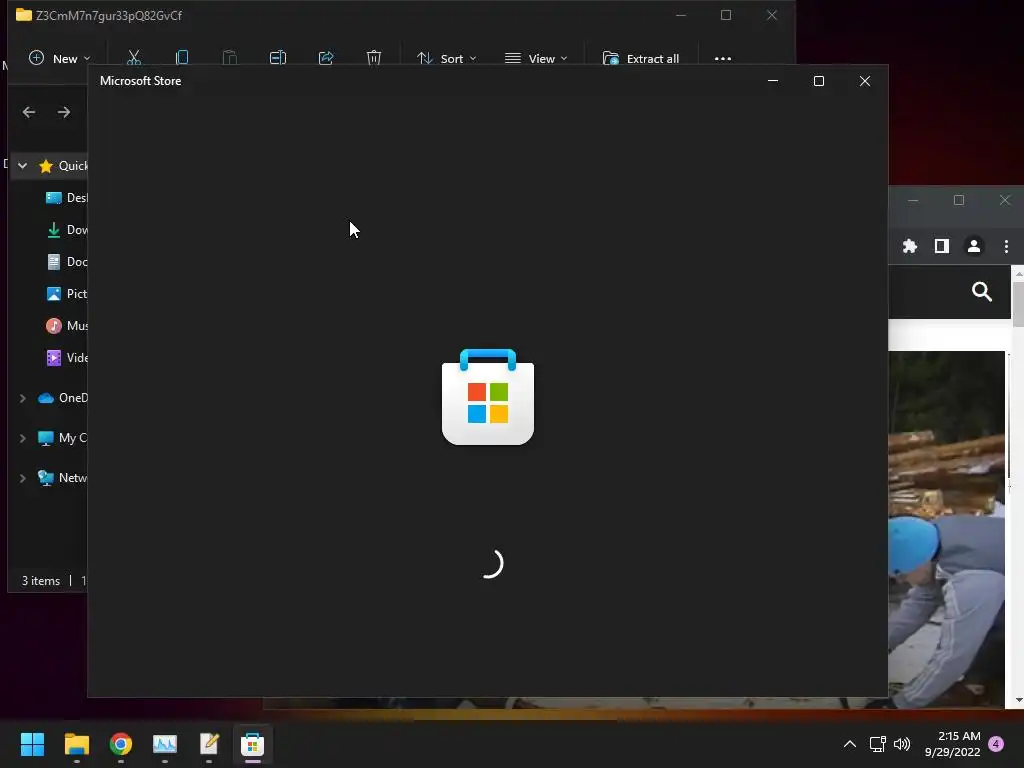The image size is (1024, 768).
Task: Open the clock and date flyout
Action: pos(952,744)
